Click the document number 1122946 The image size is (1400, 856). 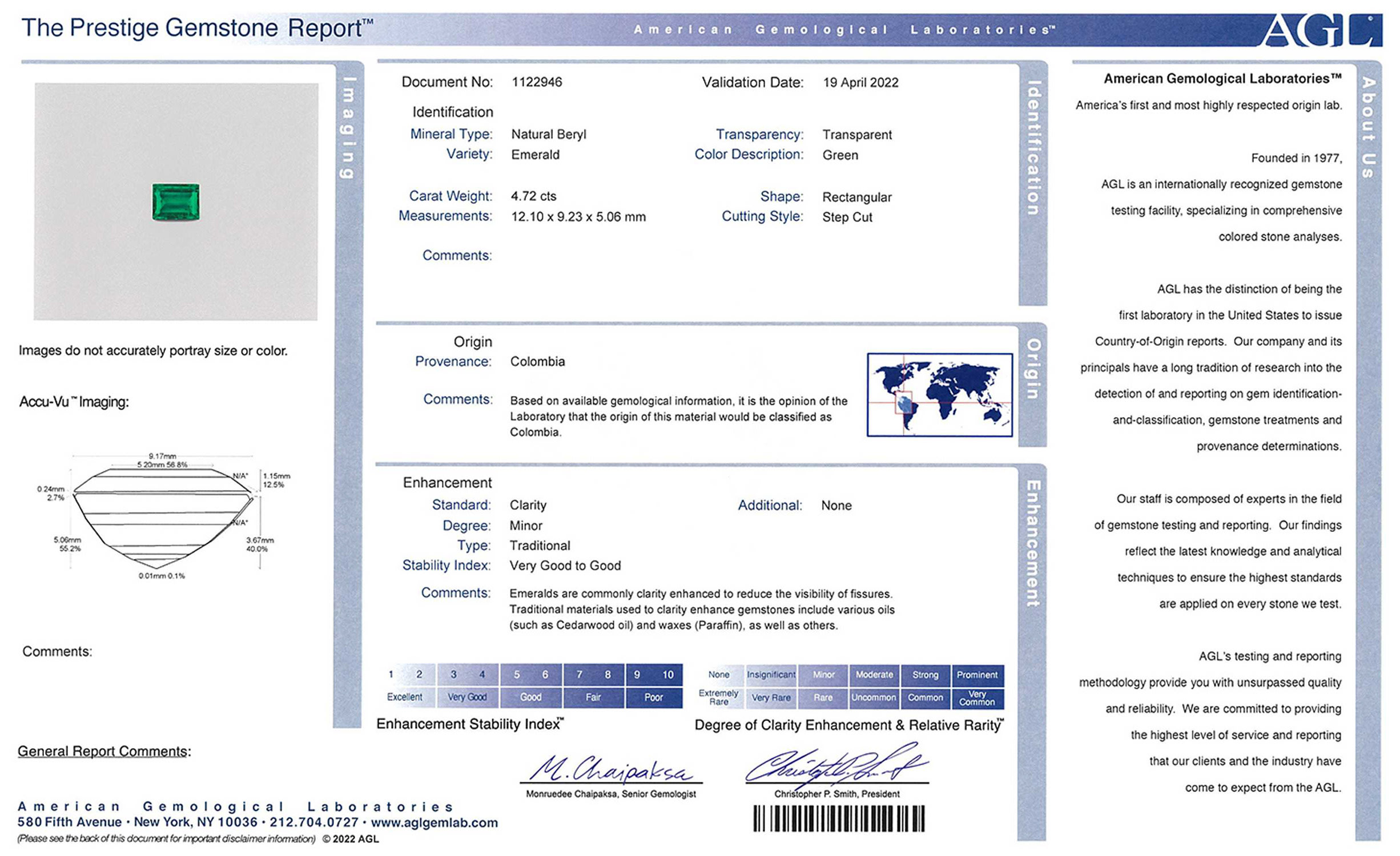point(537,82)
